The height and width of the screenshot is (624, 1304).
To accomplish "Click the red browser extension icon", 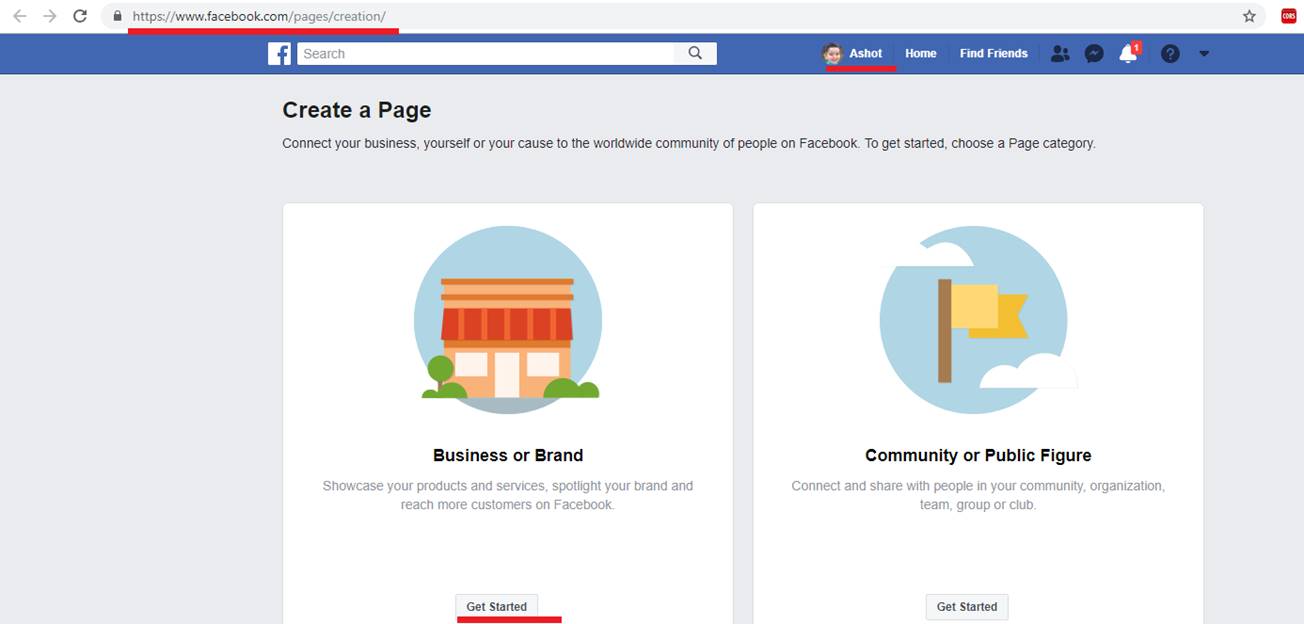I will pyautogui.click(x=1288, y=16).
